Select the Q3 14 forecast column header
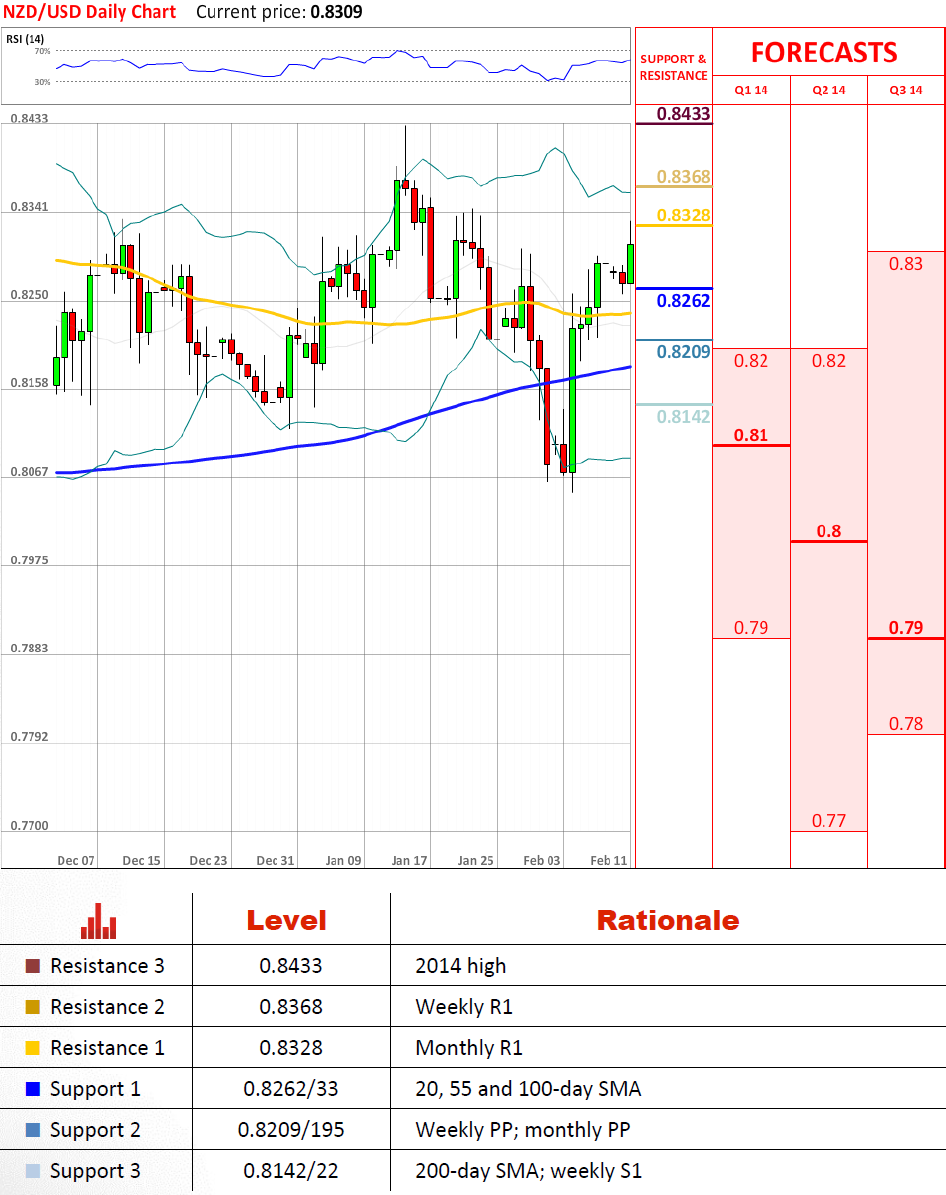The image size is (946, 1195). [x=906, y=90]
